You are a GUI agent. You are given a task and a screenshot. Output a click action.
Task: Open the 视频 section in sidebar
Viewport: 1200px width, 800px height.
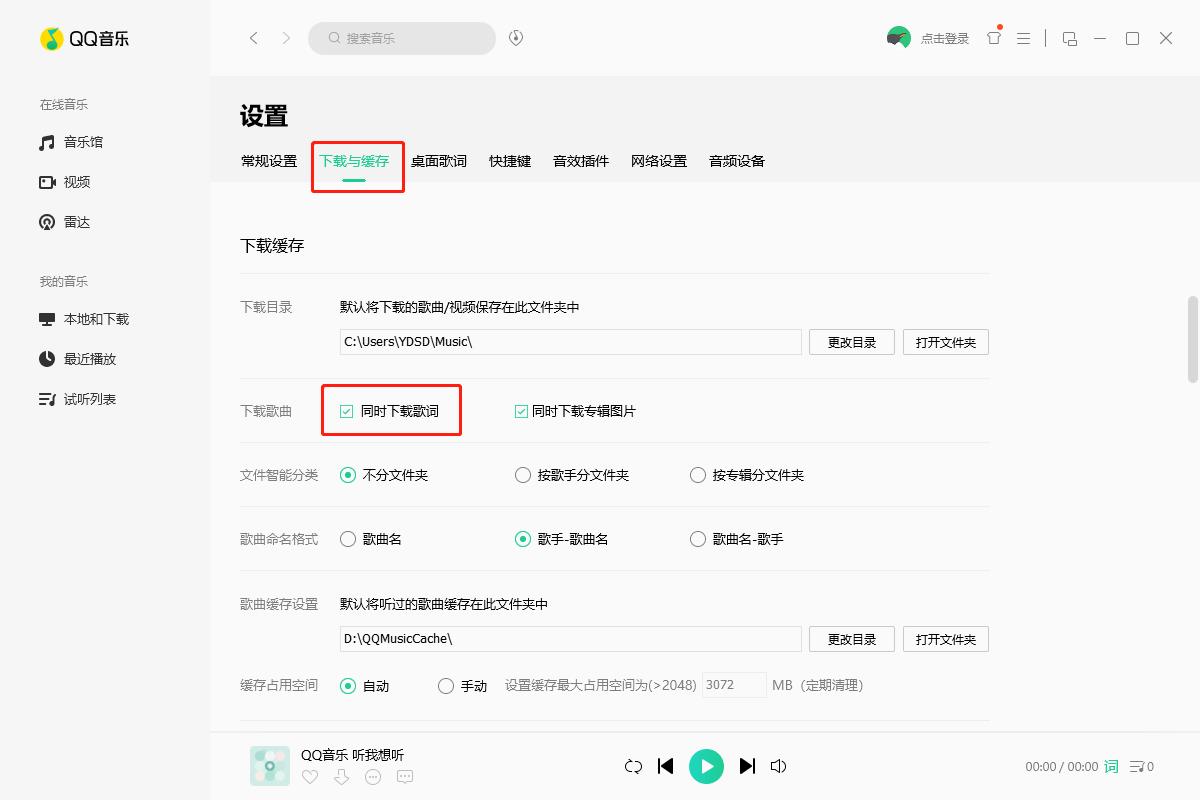76,181
